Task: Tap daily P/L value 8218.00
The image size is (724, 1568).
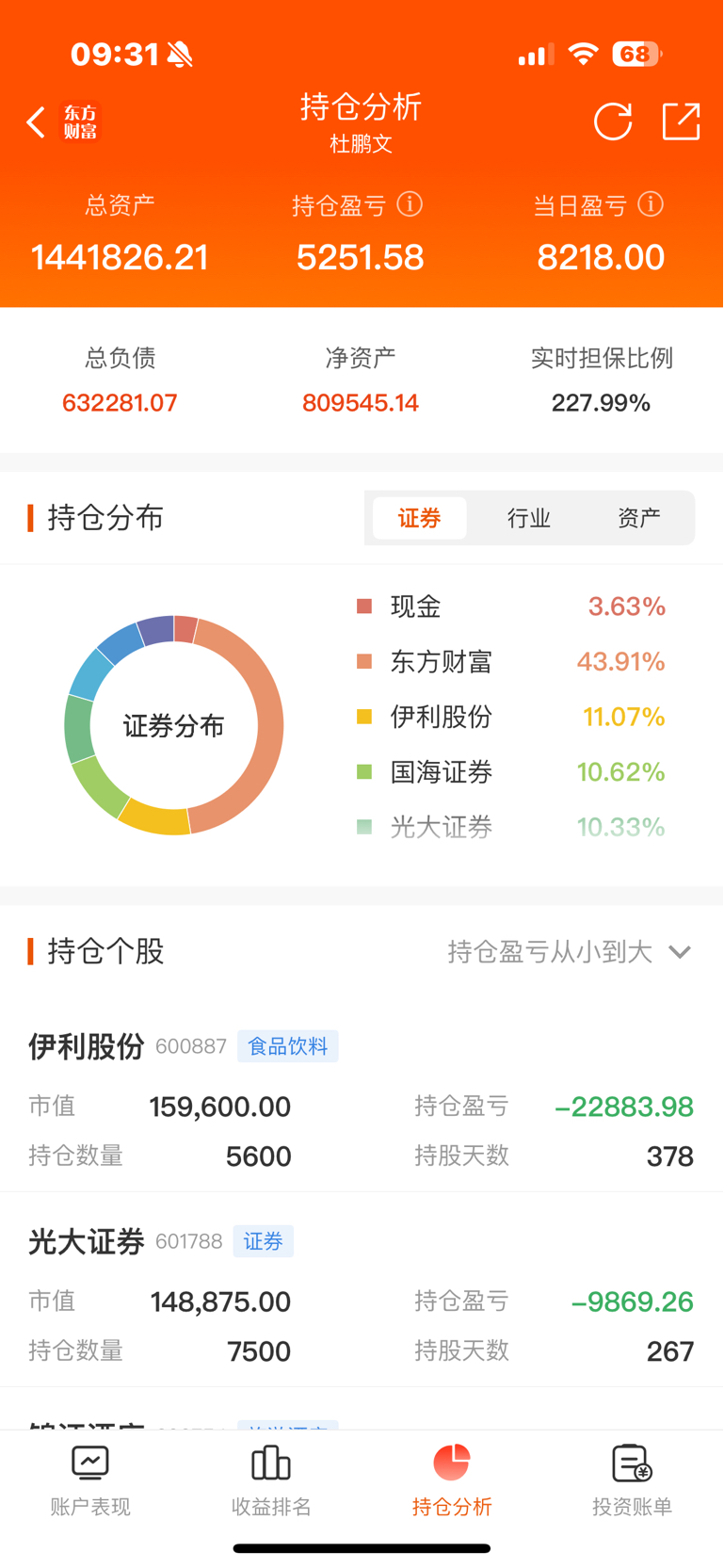Action: (x=601, y=257)
